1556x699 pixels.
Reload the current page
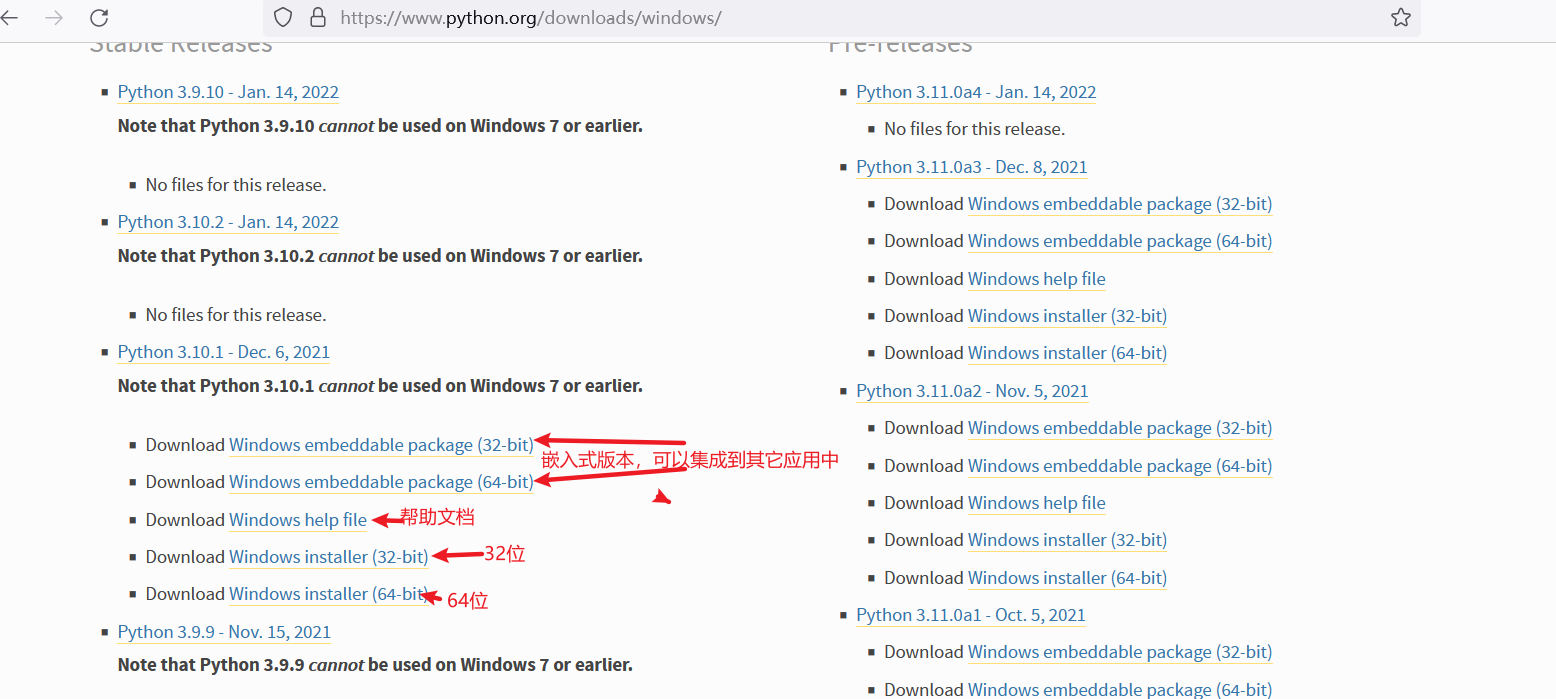(x=99, y=18)
